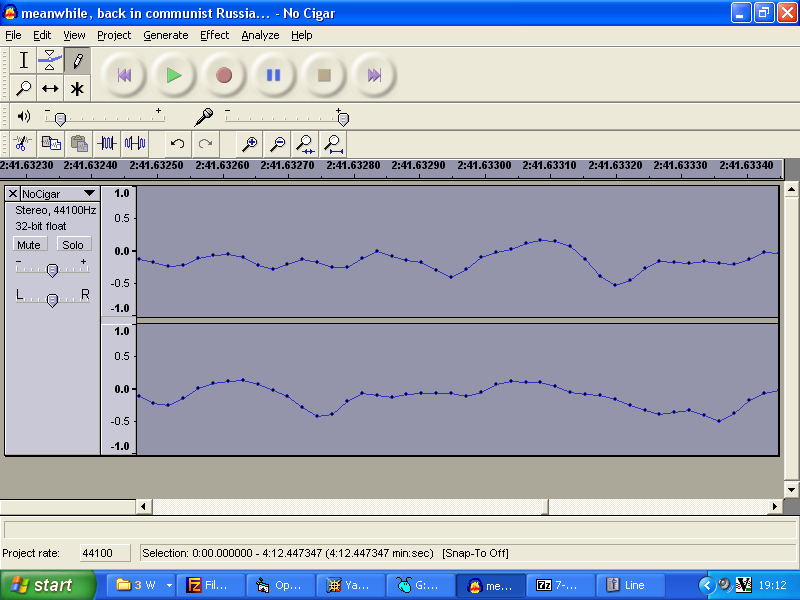Image resolution: width=800 pixels, height=600 pixels.
Task: Click the Cut scissors icon
Action: [x=23, y=143]
